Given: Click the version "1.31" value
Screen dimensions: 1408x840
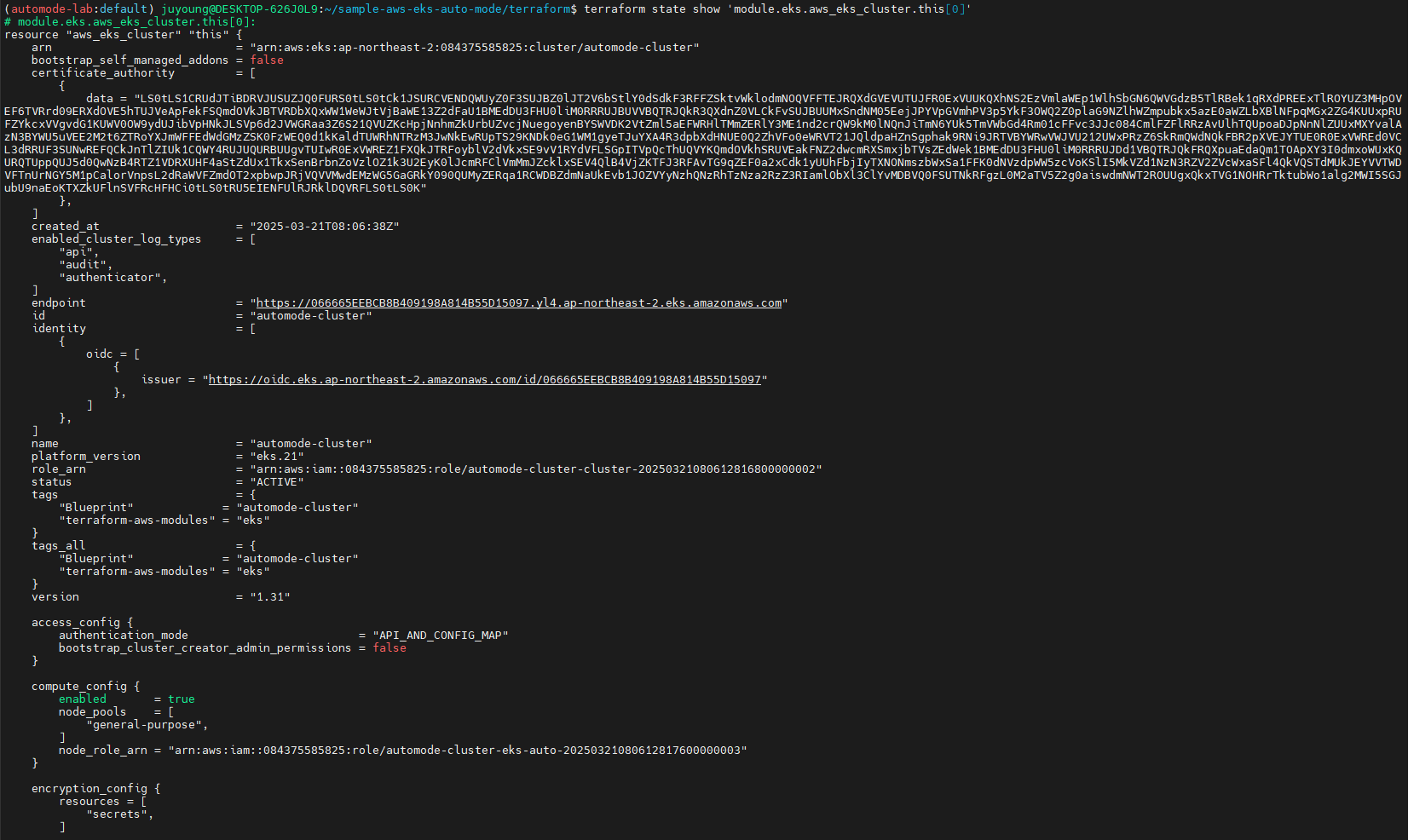Looking at the screenshot, I should (270, 597).
